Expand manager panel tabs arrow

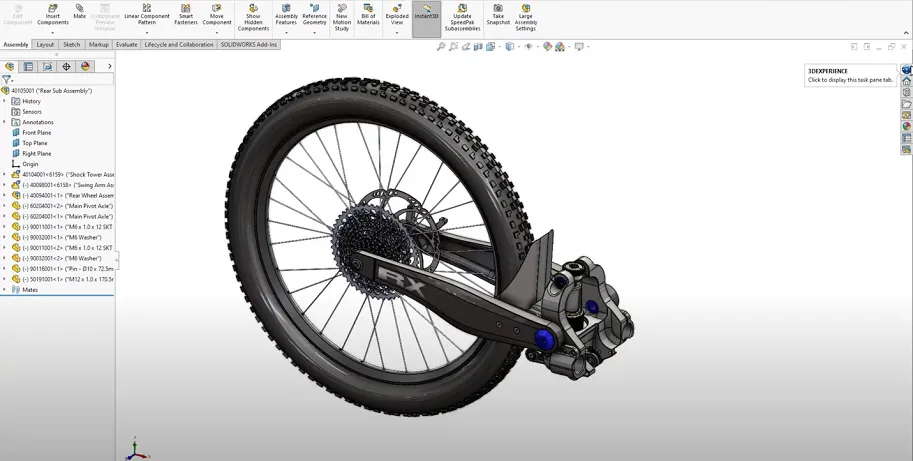tap(109, 66)
